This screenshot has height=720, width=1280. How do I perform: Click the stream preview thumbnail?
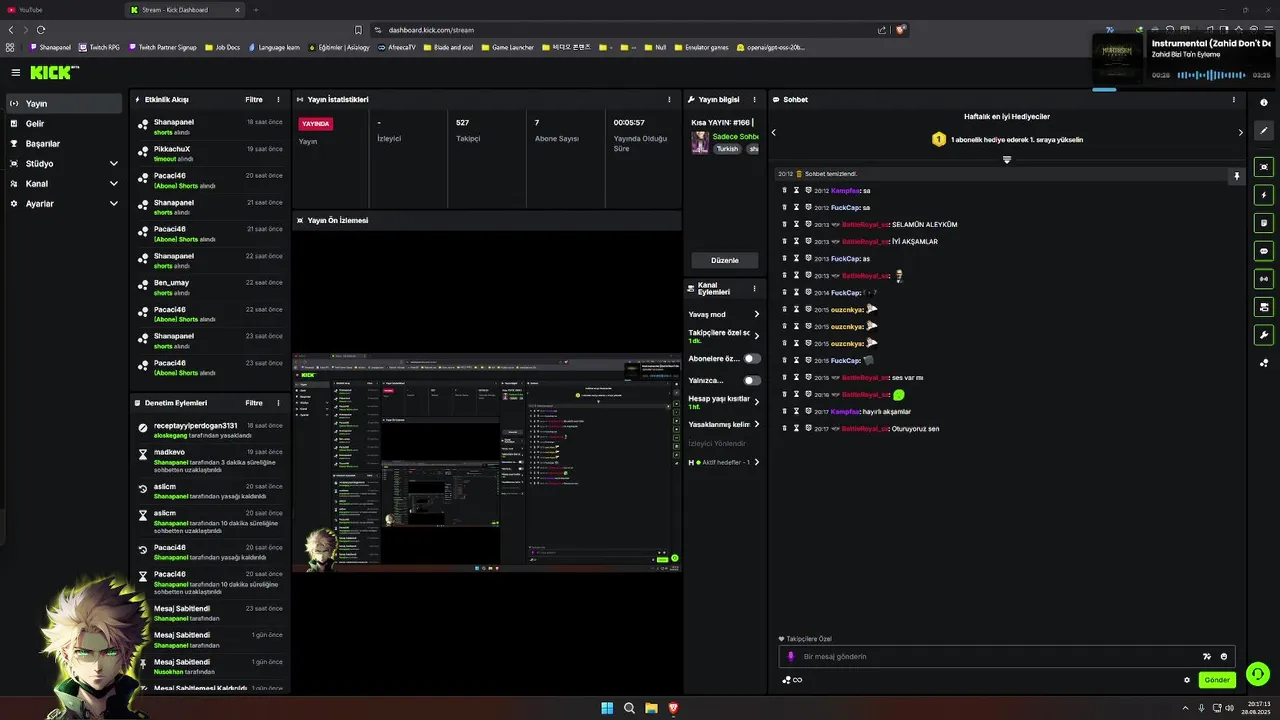point(487,462)
